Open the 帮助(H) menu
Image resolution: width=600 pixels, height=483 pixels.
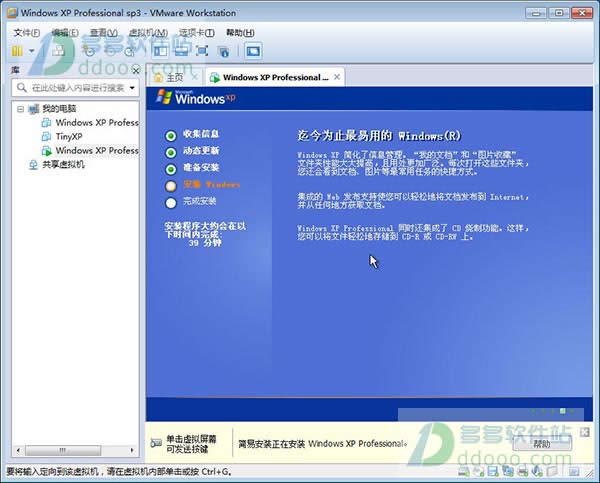[240, 33]
